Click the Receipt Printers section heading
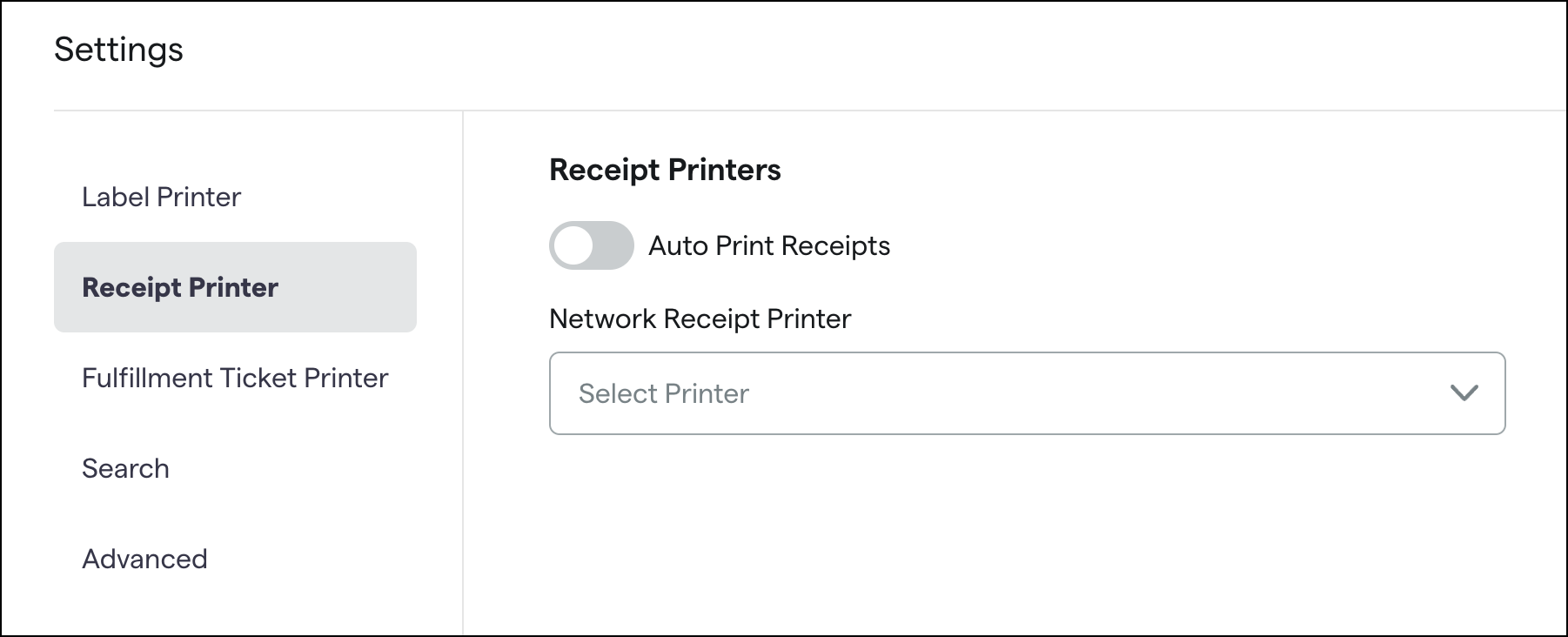Image resolution: width=1568 pixels, height=637 pixels. click(665, 169)
